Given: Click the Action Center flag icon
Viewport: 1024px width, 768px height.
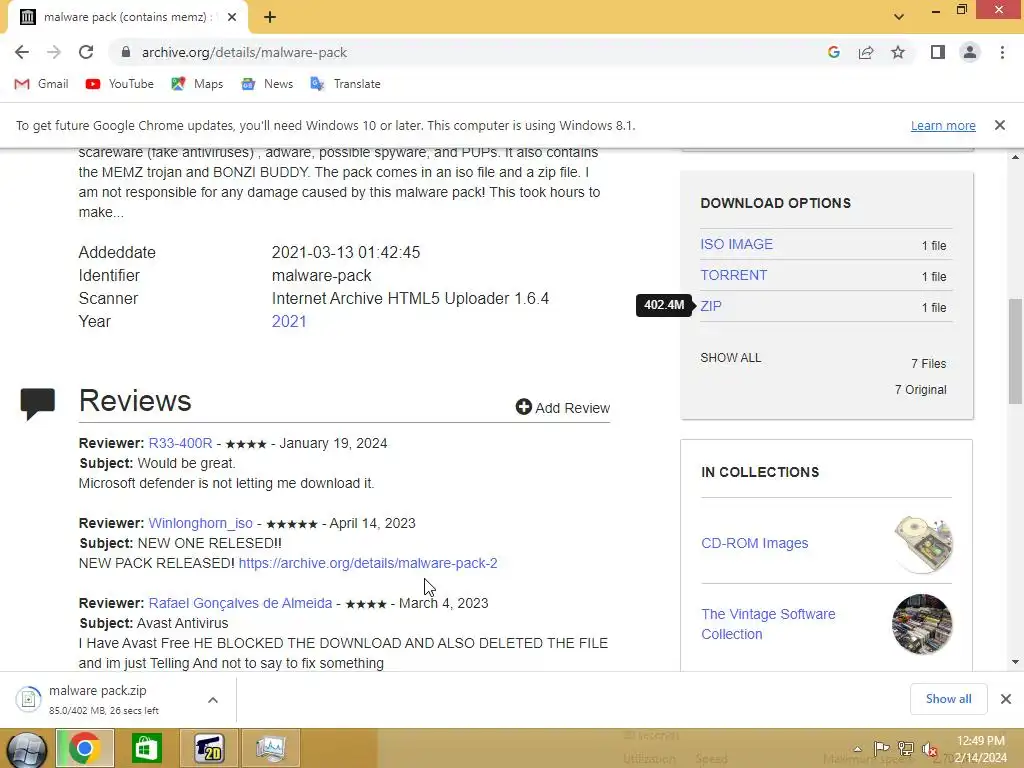Looking at the screenshot, I should pos(881,749).
